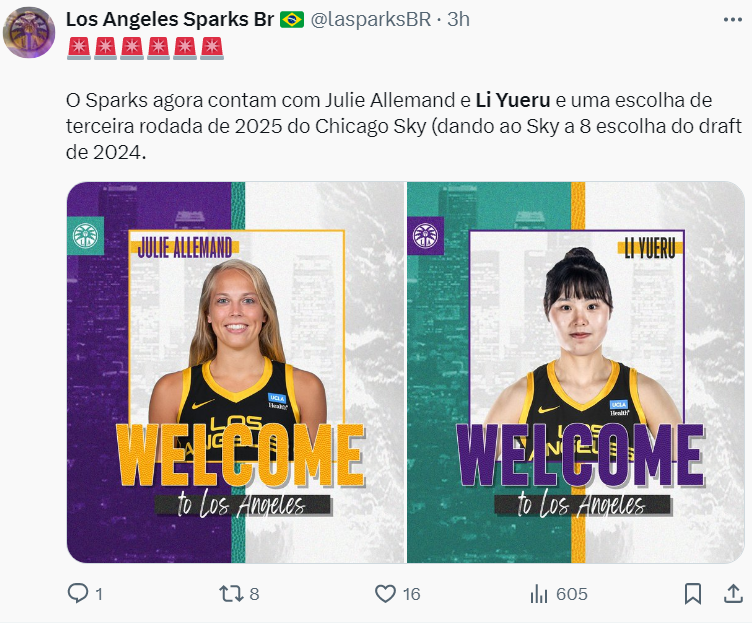
Task: Click the 3h post timestamp
Action: [x=458, y=20]
